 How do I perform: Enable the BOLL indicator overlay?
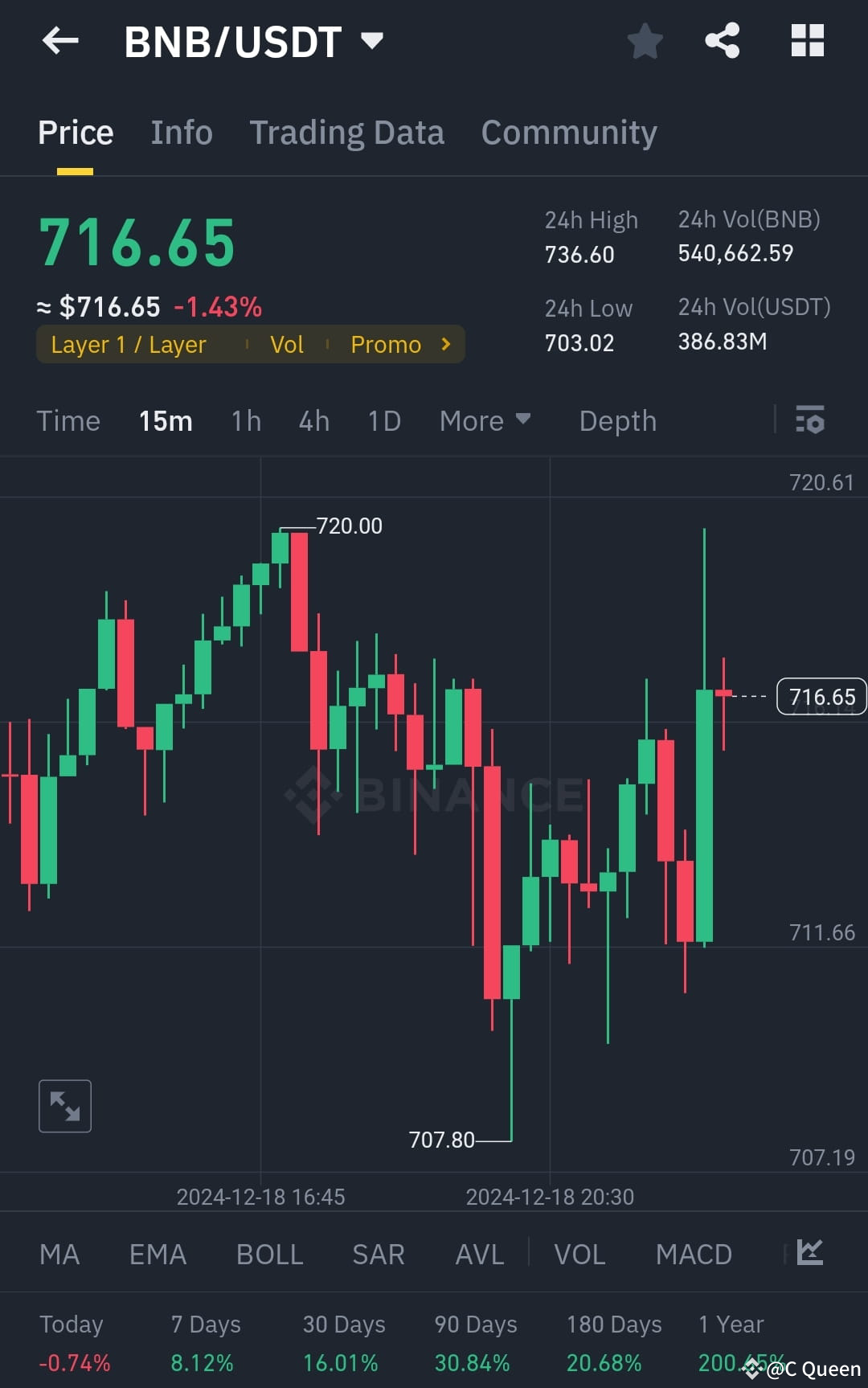[269, 1254]
